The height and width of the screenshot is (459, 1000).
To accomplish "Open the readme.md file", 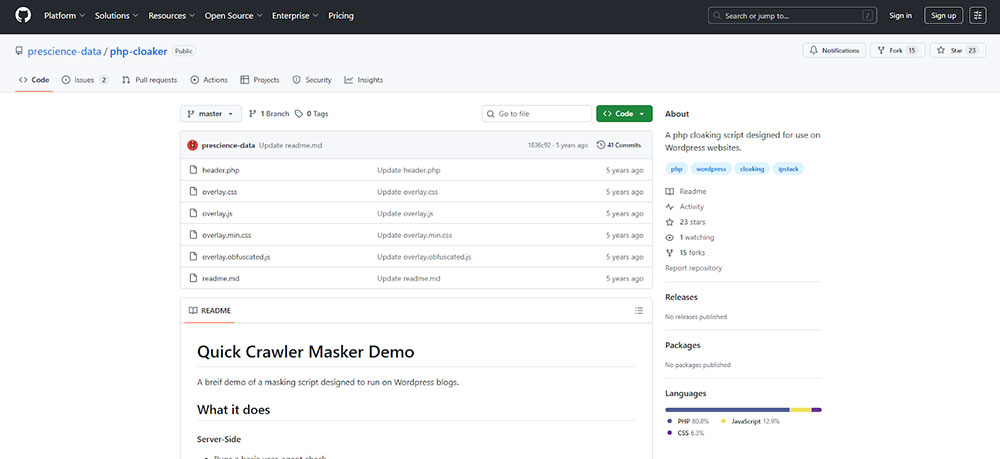I will tap(221, 279).
